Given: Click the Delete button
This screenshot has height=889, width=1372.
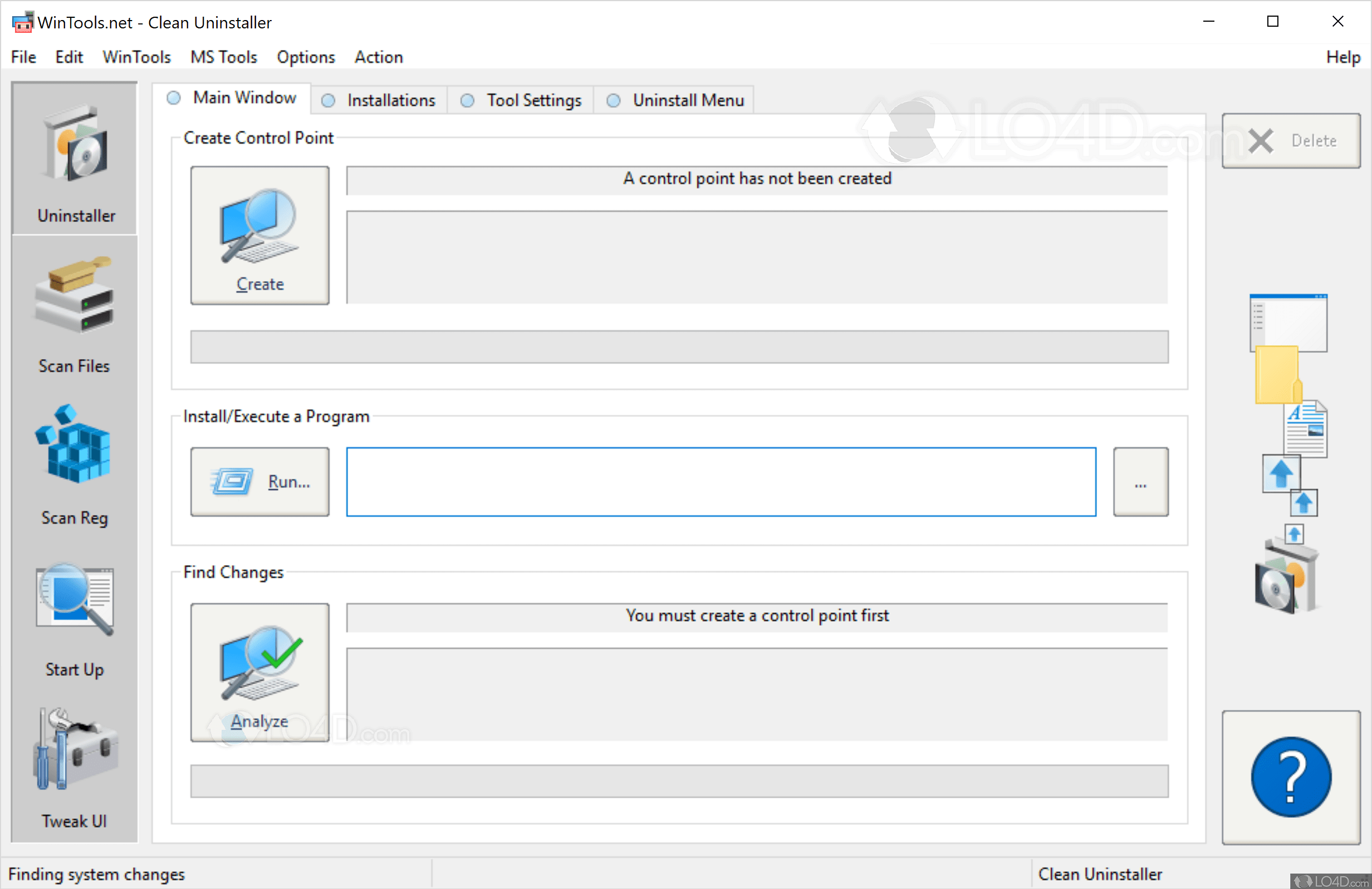Looking at the screenshot, I should [1290, 141].
